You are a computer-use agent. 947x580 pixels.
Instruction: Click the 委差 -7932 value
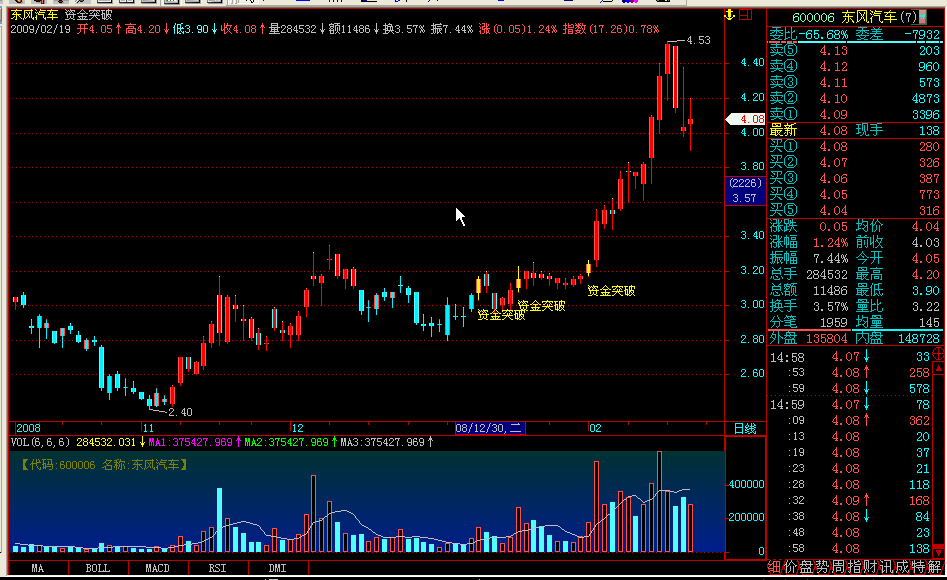point(922,35)
